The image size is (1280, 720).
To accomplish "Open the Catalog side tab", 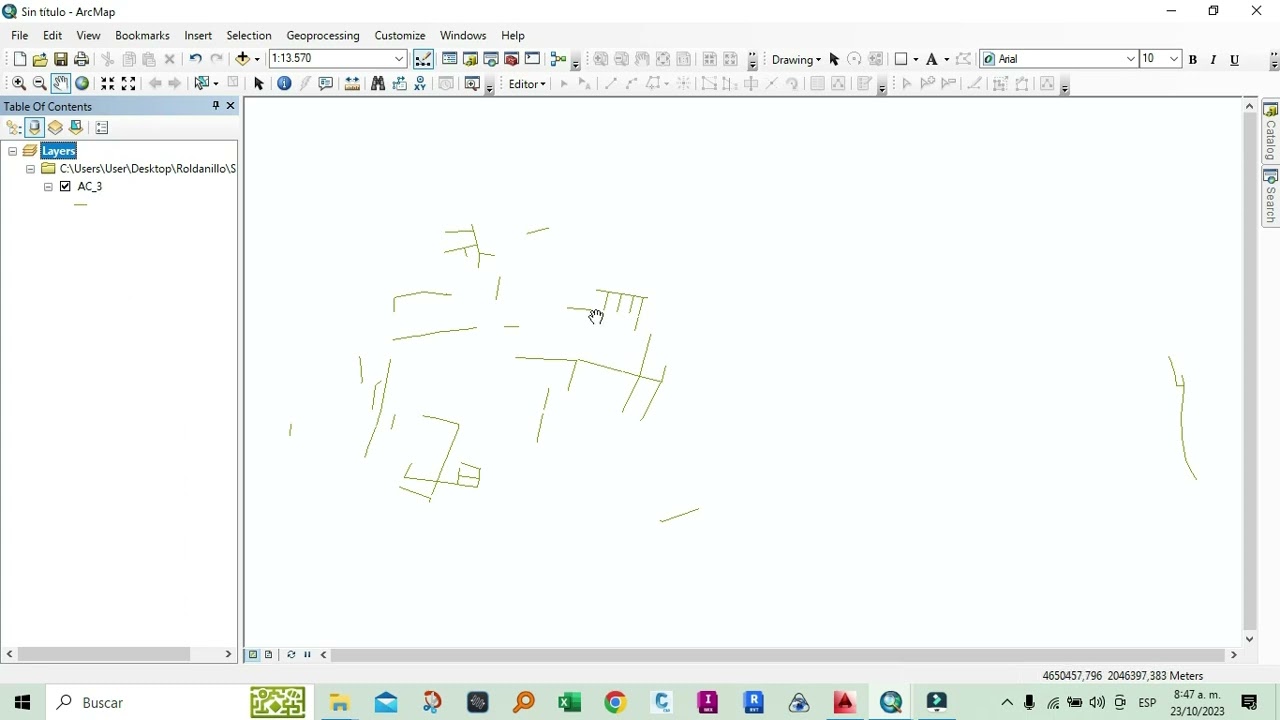I will tap(1271, 131).
